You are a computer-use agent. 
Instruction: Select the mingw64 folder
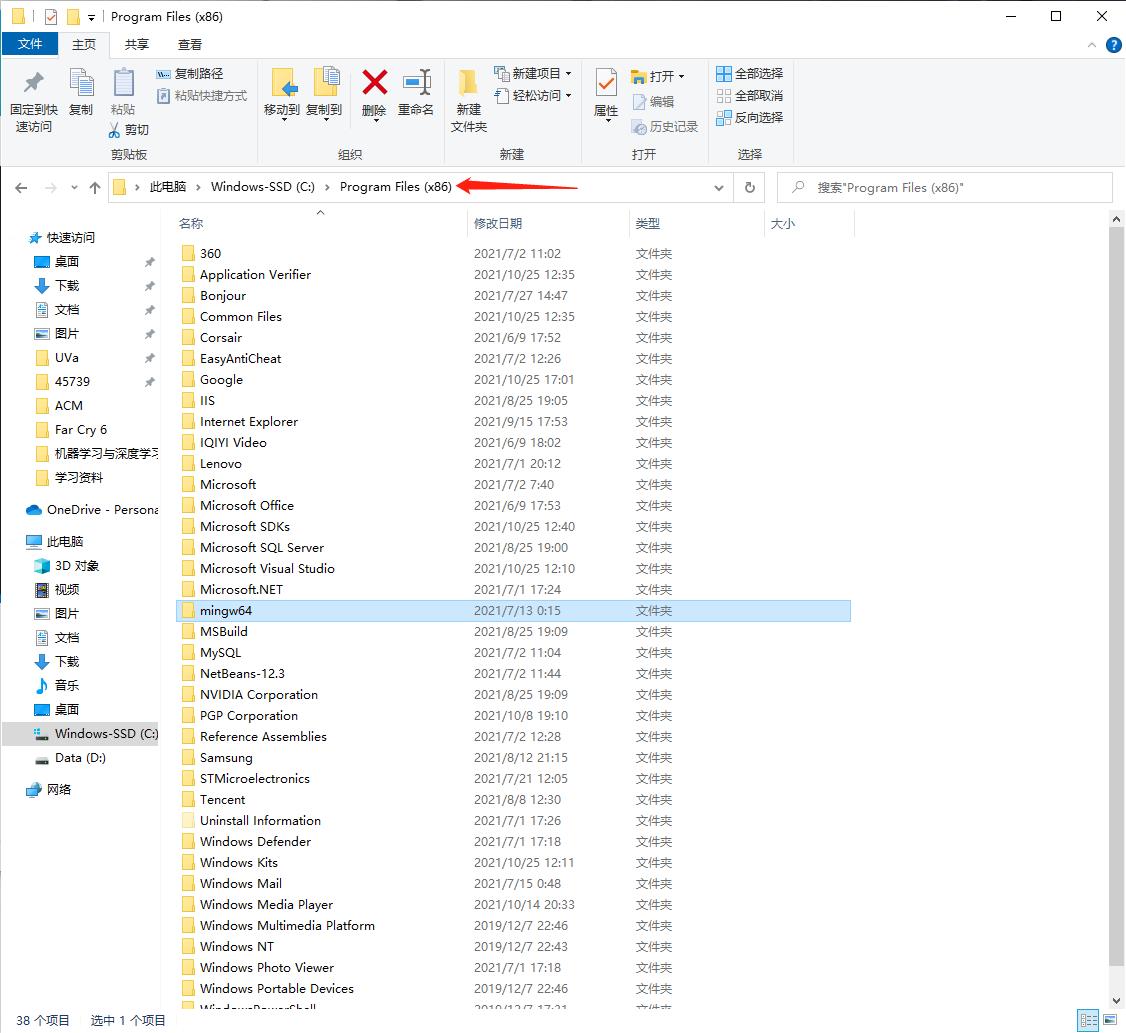pos(513,611)
